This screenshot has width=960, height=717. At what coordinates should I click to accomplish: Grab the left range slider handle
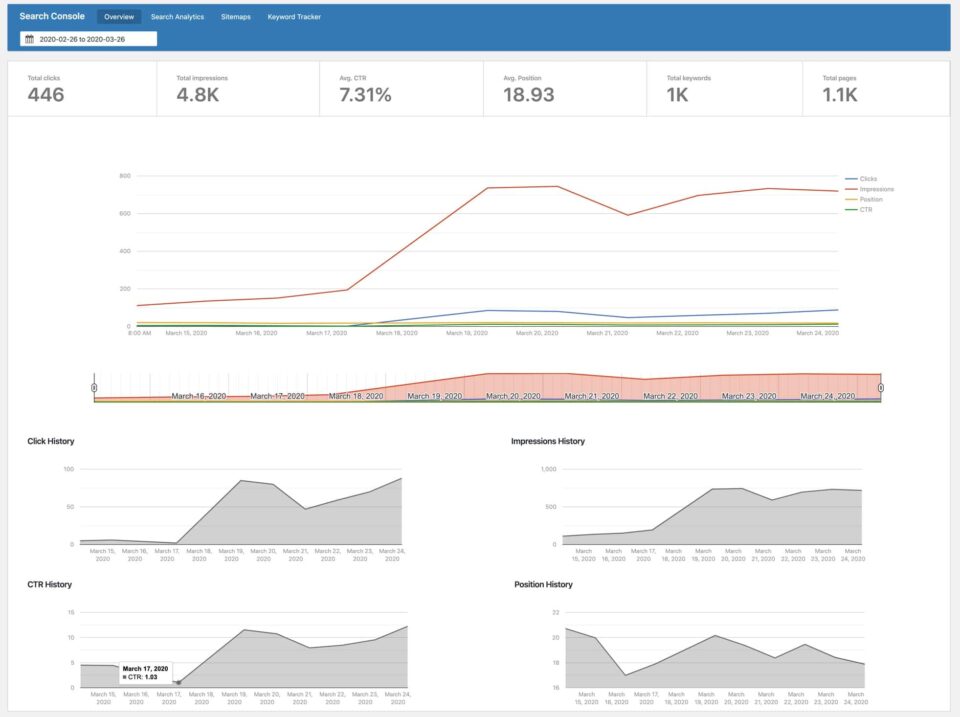[94, 388]
